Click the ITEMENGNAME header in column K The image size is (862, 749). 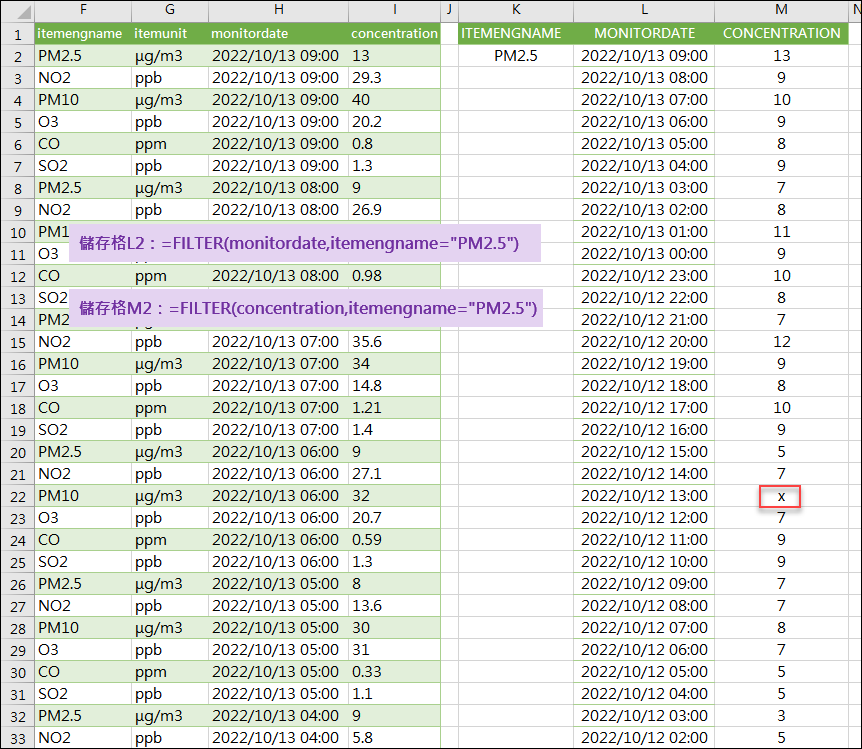pyautogui.click(x=516, y=34)
